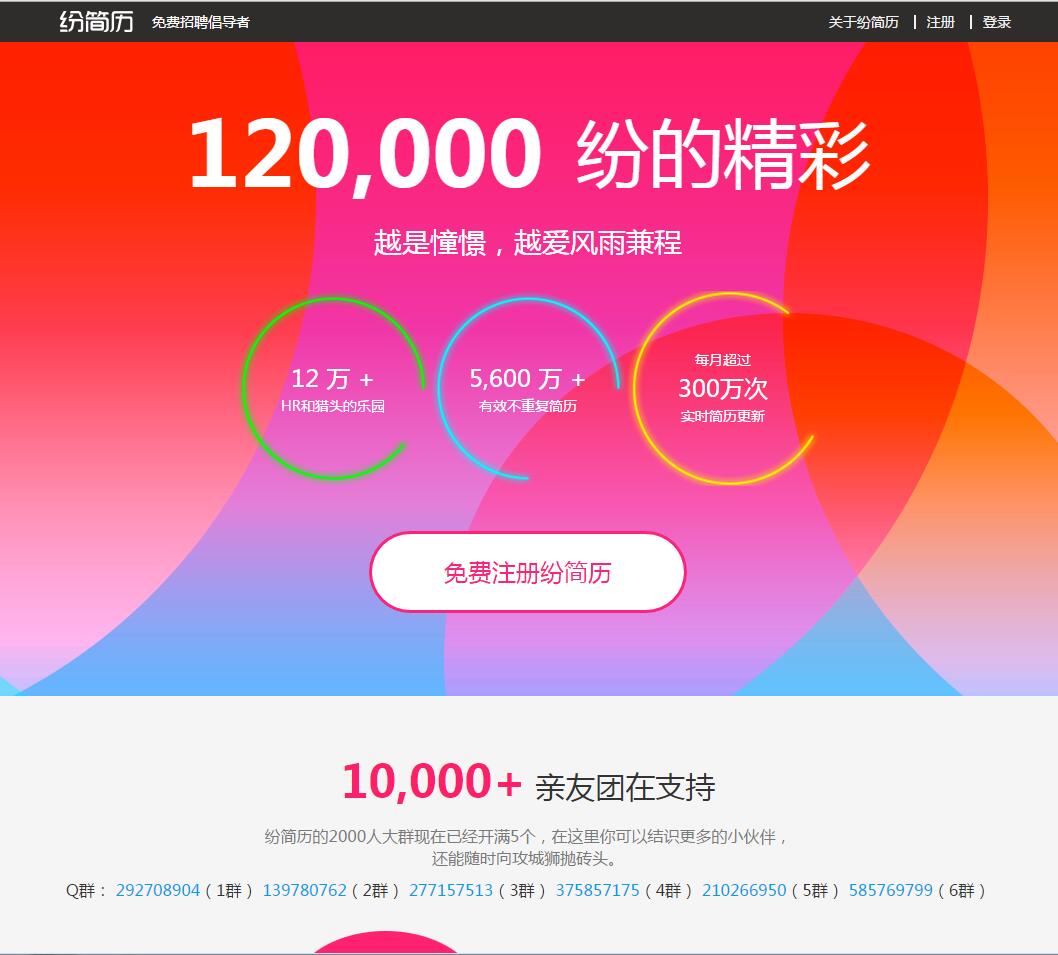Click the 免费注册纷简历 button
Viewport: 1058px width, 955px height.
(528, 572)
